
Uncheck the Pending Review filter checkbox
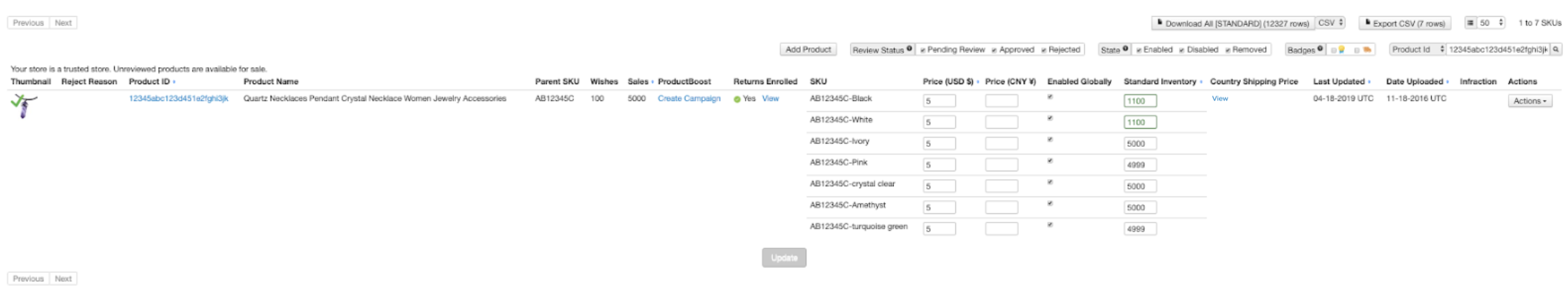click(923, 50)
